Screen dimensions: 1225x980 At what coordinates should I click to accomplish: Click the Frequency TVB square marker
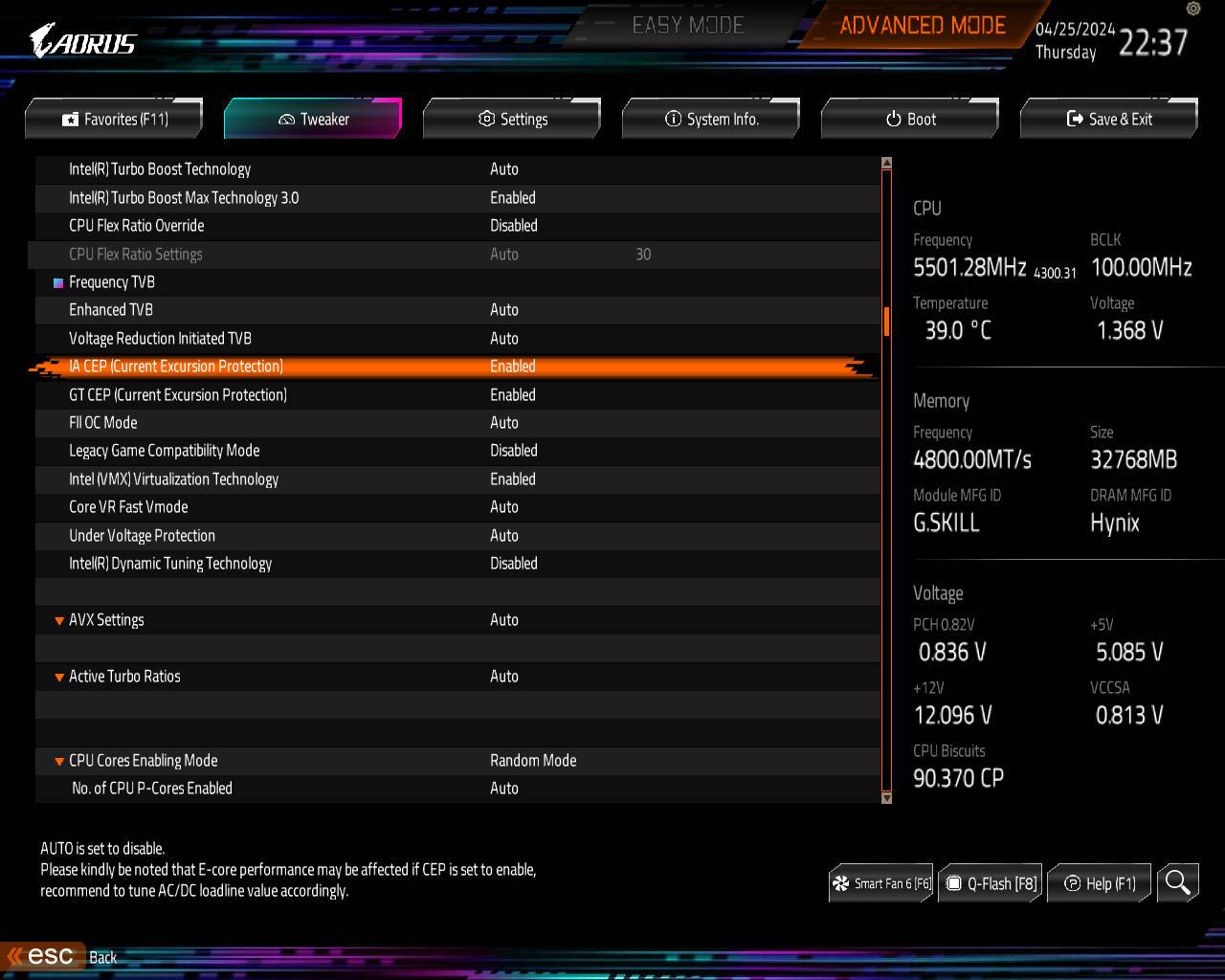click(x=58, y=282)
